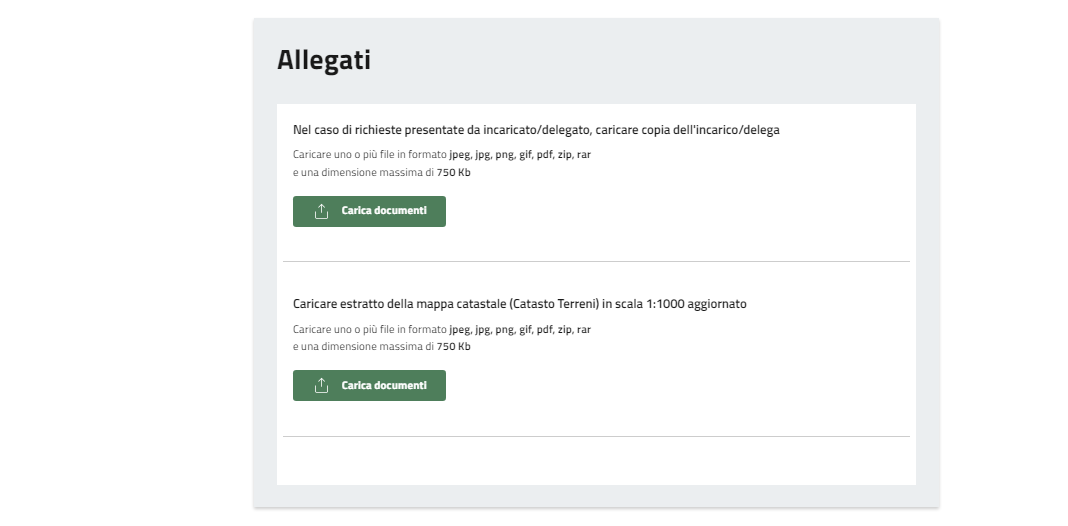This screenshot has width=1068, height=526.
Task: Click the file format list in the mappa catastale section
Action: (520, 329)
